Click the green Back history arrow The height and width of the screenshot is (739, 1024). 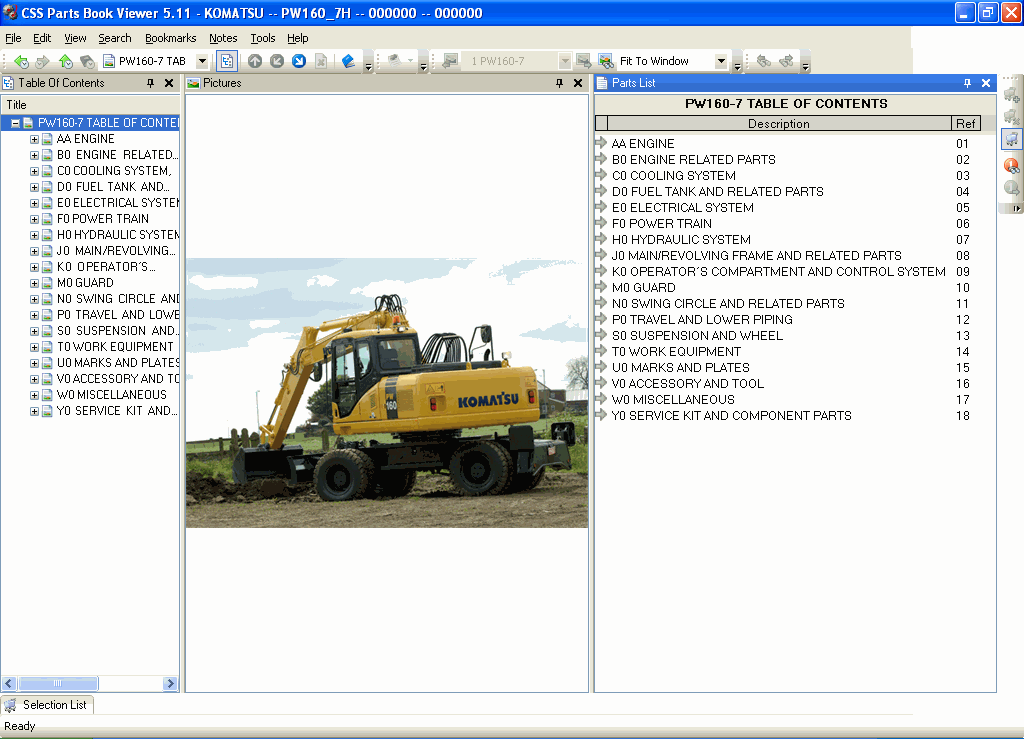(21, 61)
